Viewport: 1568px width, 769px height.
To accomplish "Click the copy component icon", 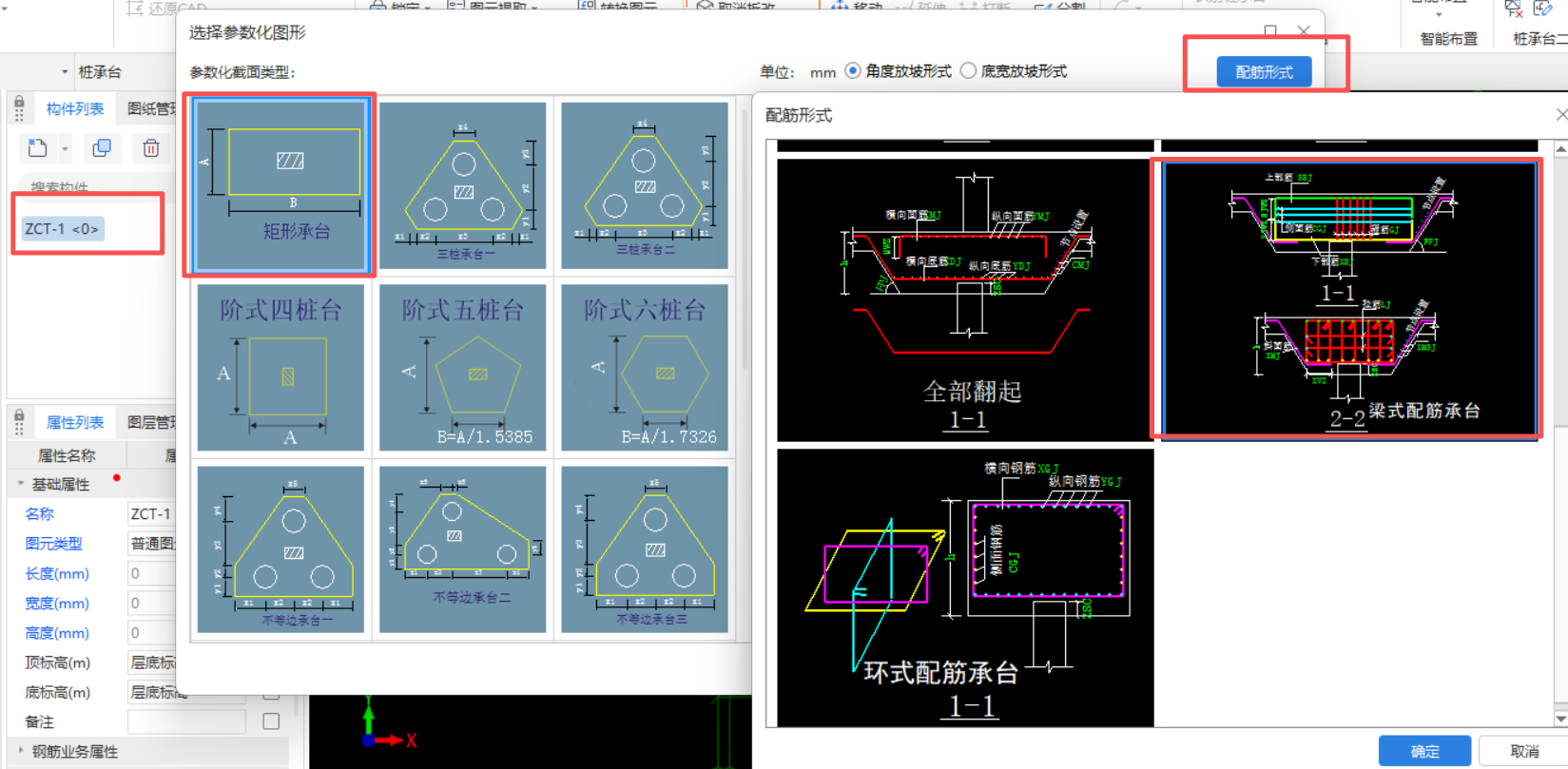I will 102,148.
